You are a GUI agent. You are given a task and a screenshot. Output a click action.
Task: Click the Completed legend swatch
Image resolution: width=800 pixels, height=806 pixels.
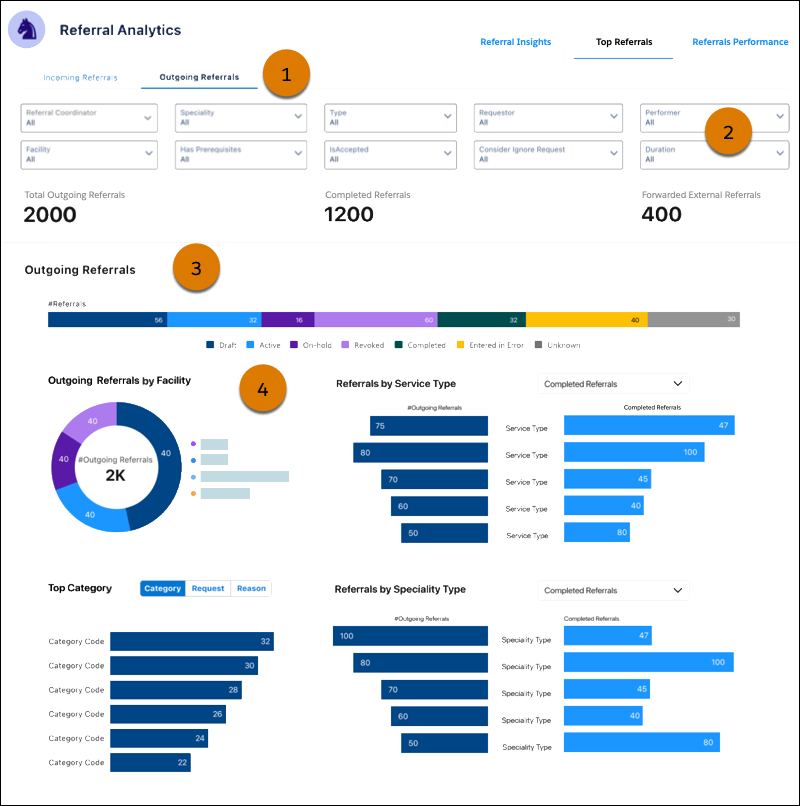coord(398,345)
